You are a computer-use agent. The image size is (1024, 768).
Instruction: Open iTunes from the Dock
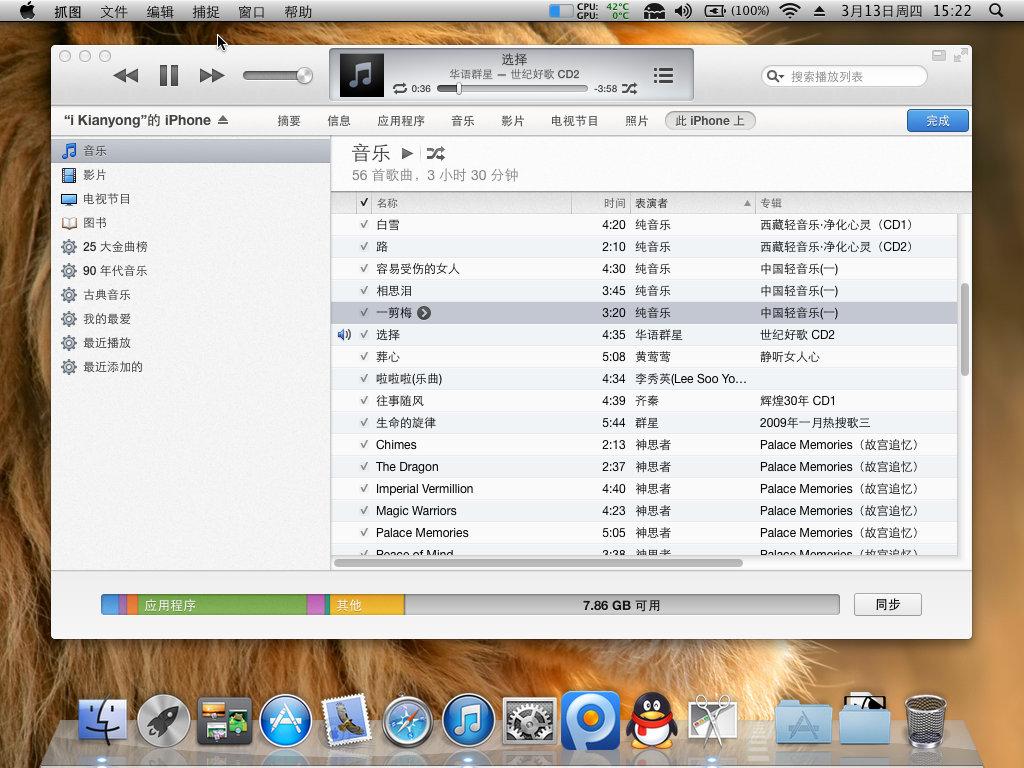pyautogui.click(x=468, y=720)
